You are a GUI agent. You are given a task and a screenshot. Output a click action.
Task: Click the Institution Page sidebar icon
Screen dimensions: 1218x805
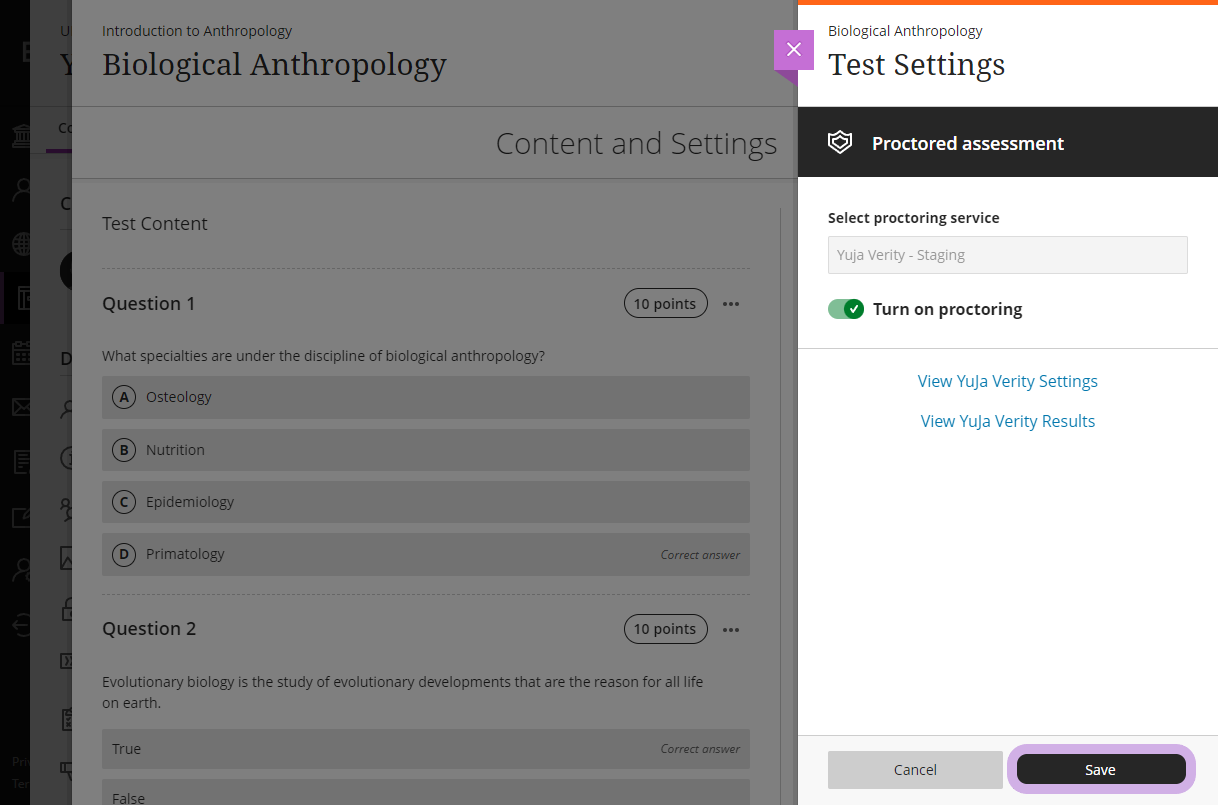[21, 136]
